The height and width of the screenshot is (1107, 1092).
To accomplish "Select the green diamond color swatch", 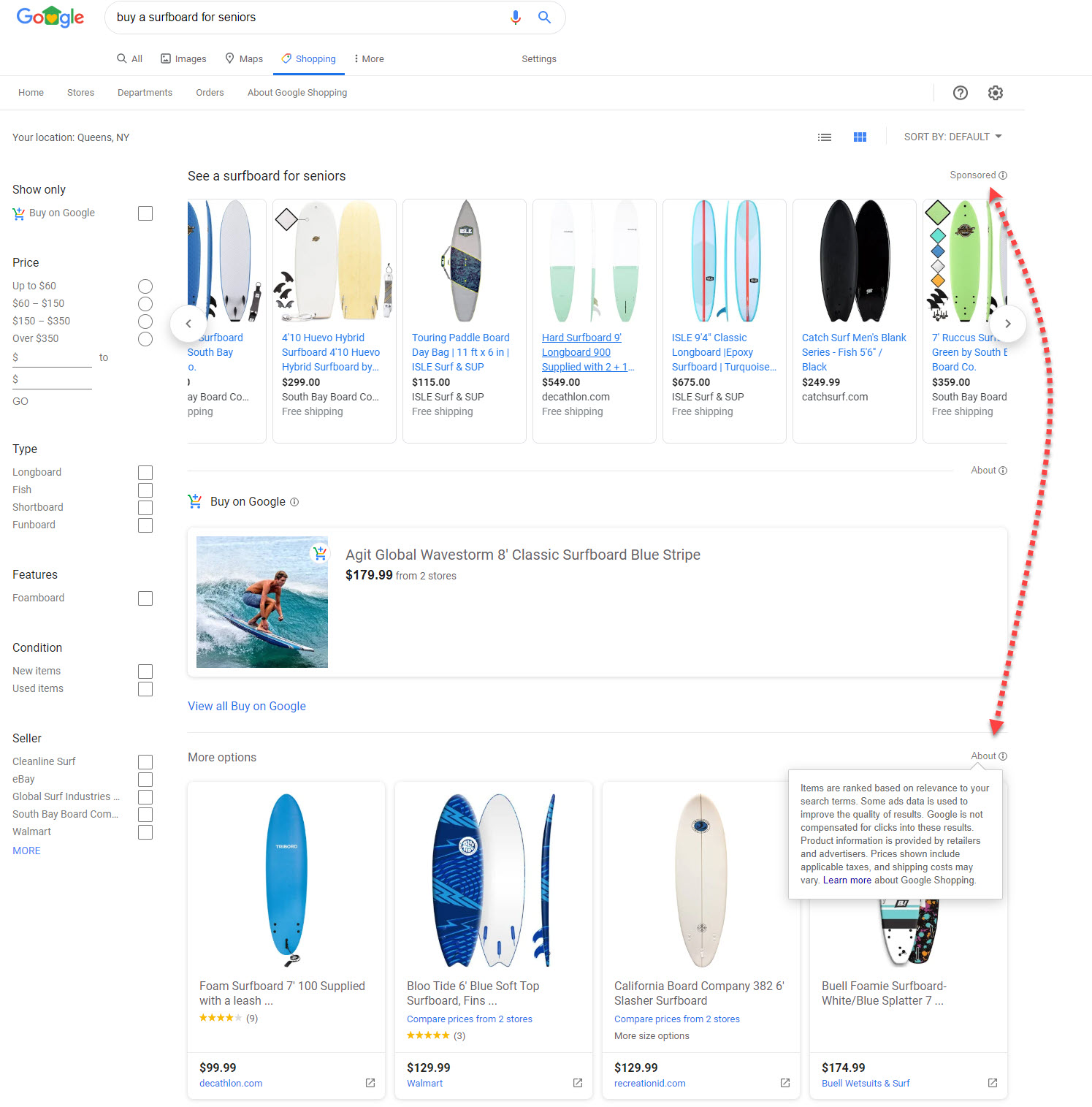I will (937, 213).
